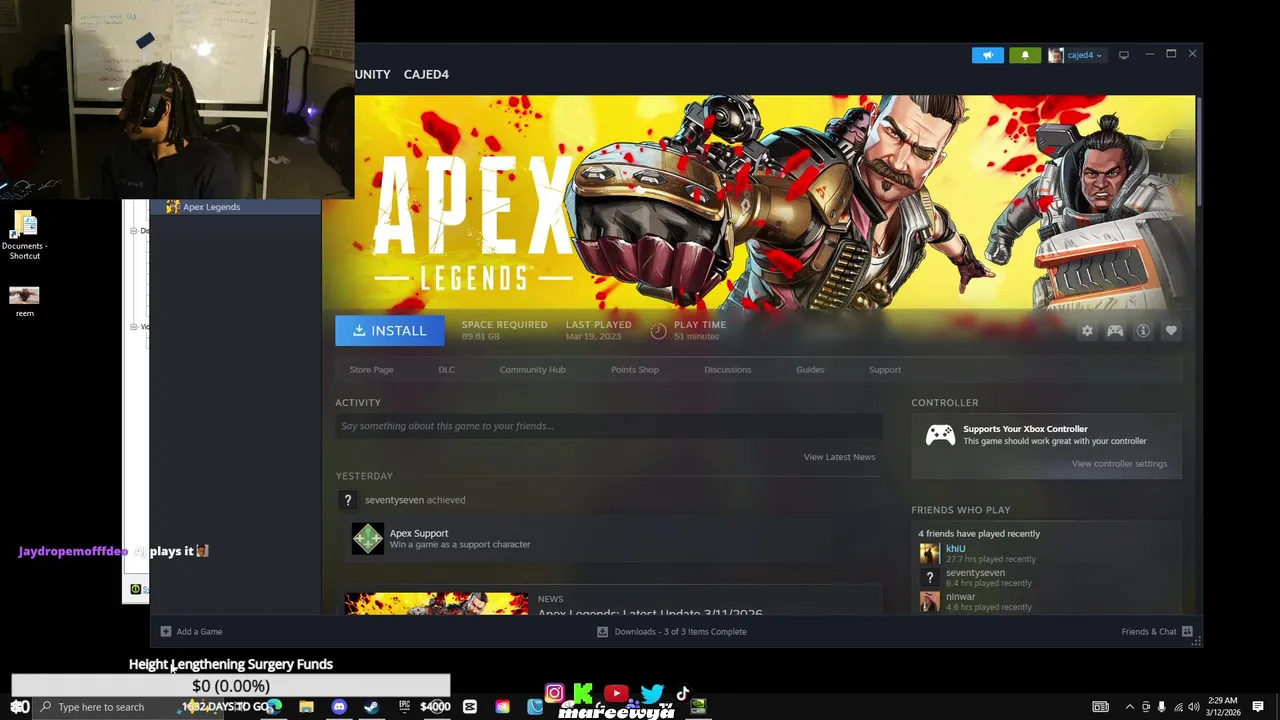Viewport: 1280px width, 720px height.
Task: Open the Discussions tab
Action: (727, 370)
